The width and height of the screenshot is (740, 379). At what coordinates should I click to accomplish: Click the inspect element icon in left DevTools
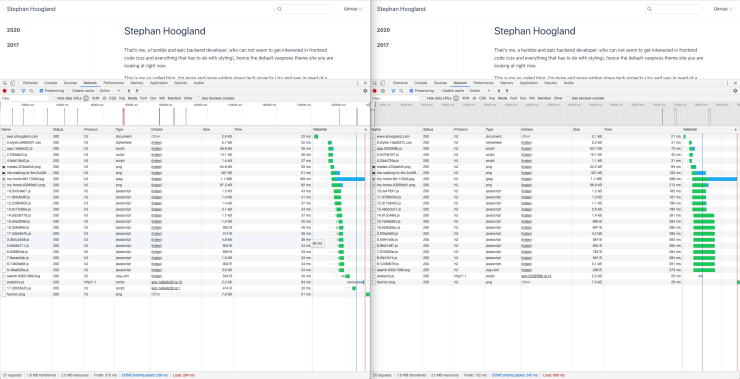pyautogui.click(x=5, y=83)
